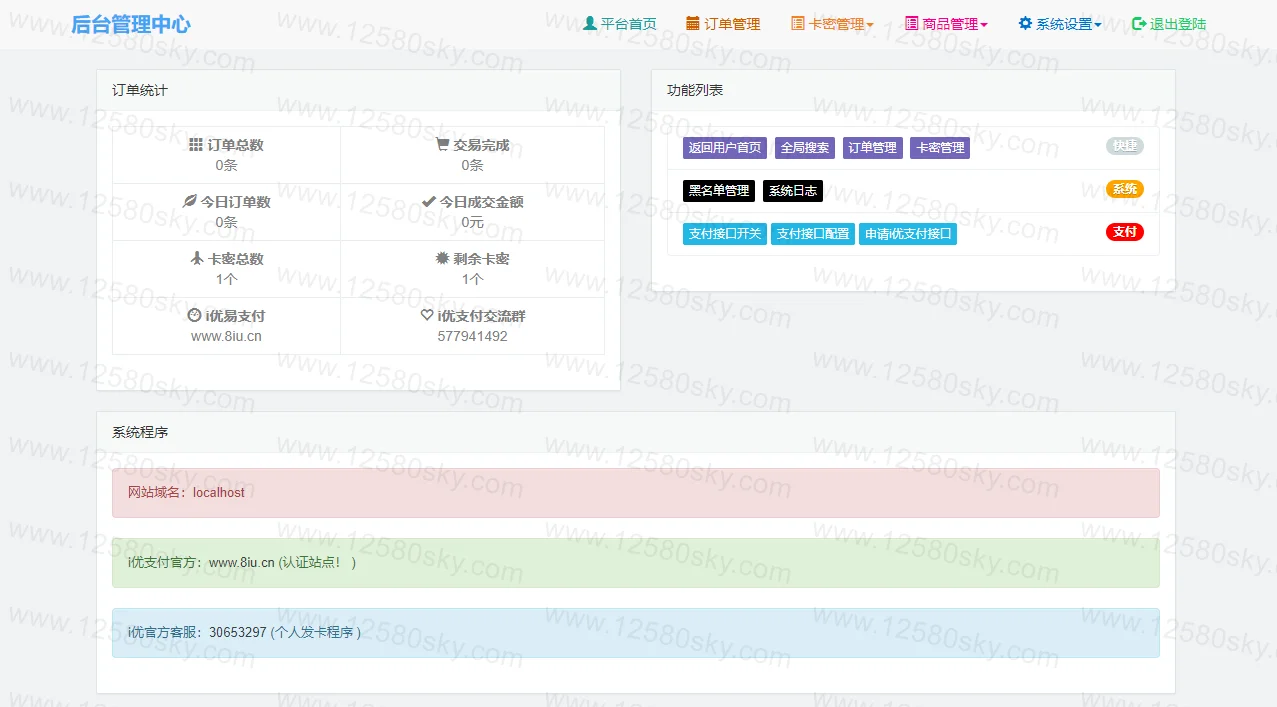Click the 返回用户首页 button
The height and width of the screenshot is (707, 1277).
pos(725,148)
